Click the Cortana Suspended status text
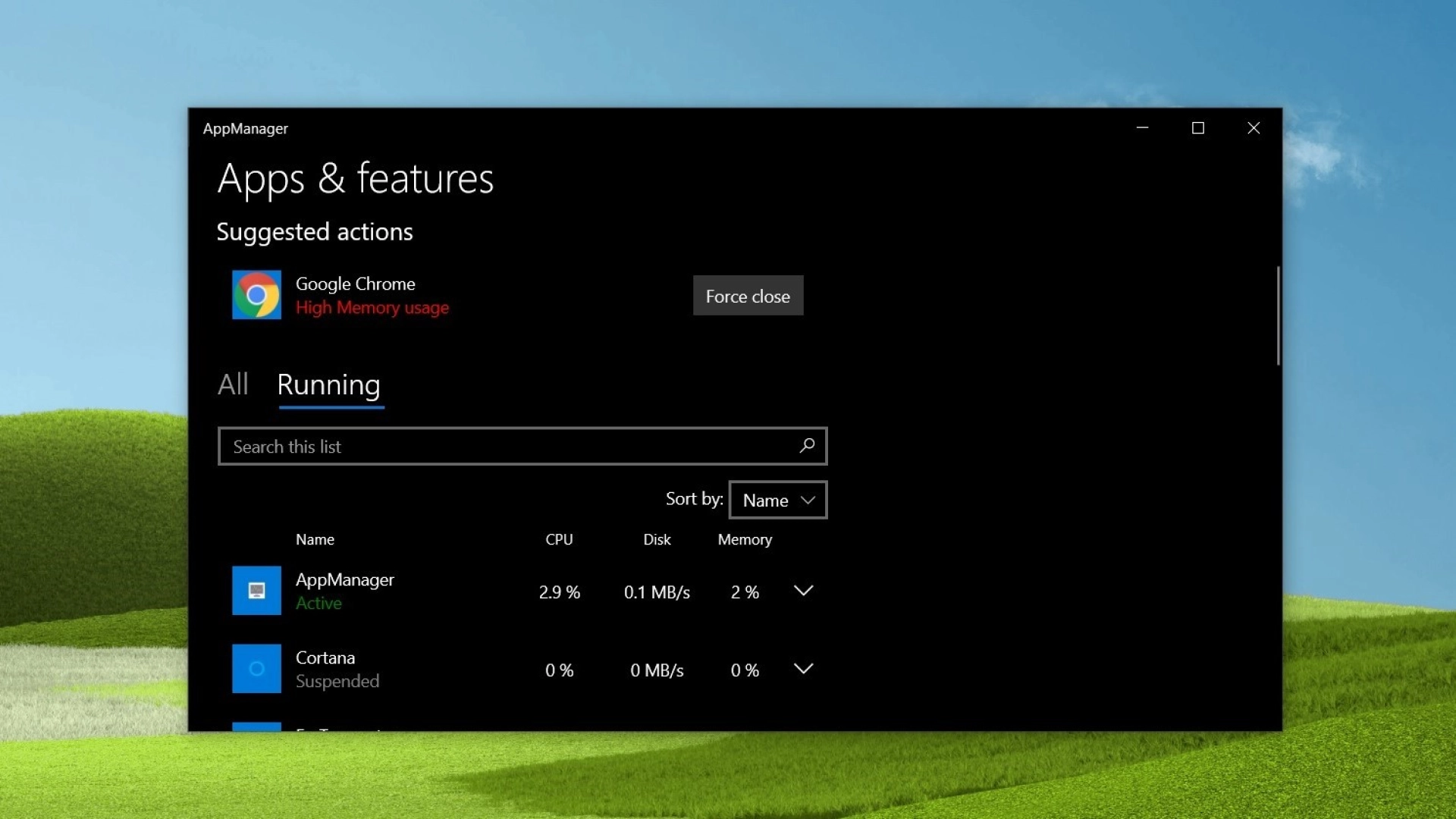Screen dimensions: 1456x819 pyautogui.click(x=337, y=681)
